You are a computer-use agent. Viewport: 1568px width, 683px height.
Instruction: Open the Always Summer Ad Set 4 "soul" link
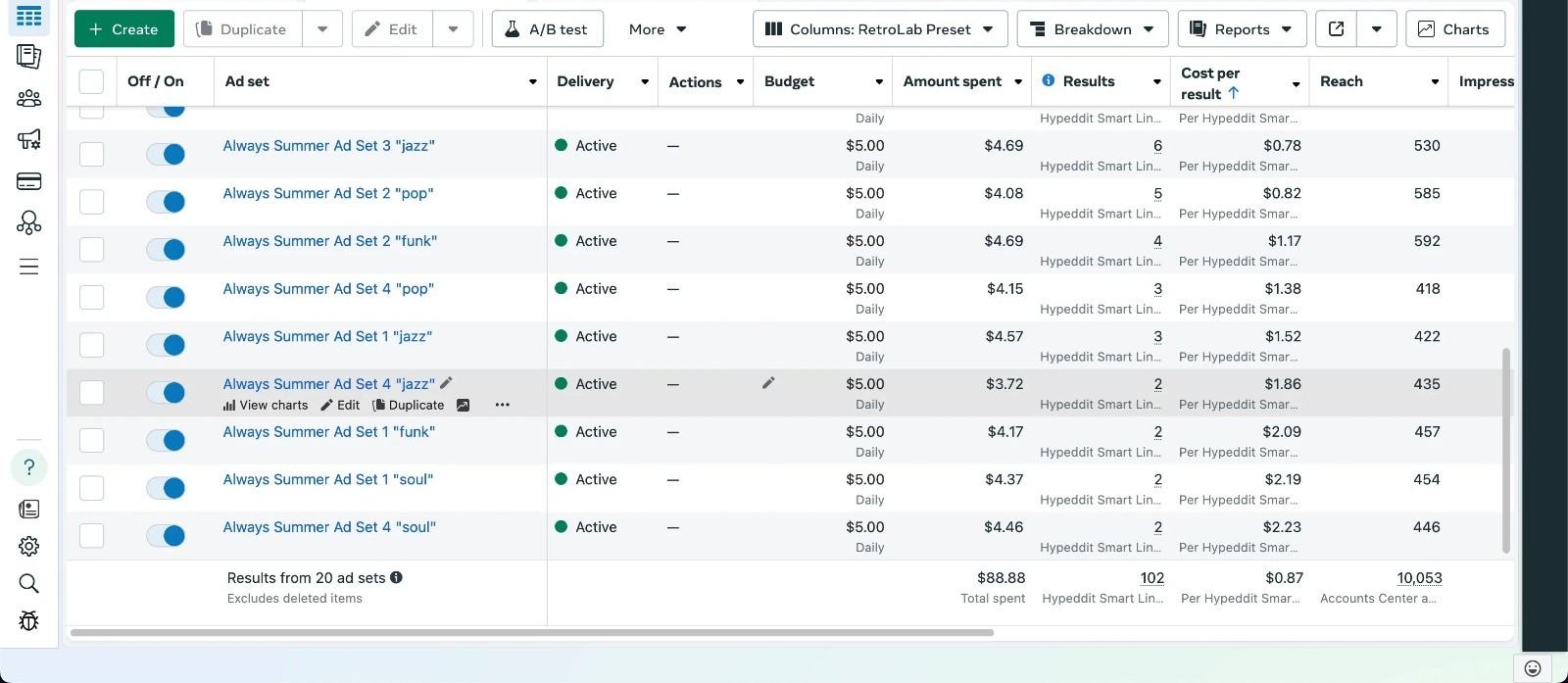click(x=329, y=527)
